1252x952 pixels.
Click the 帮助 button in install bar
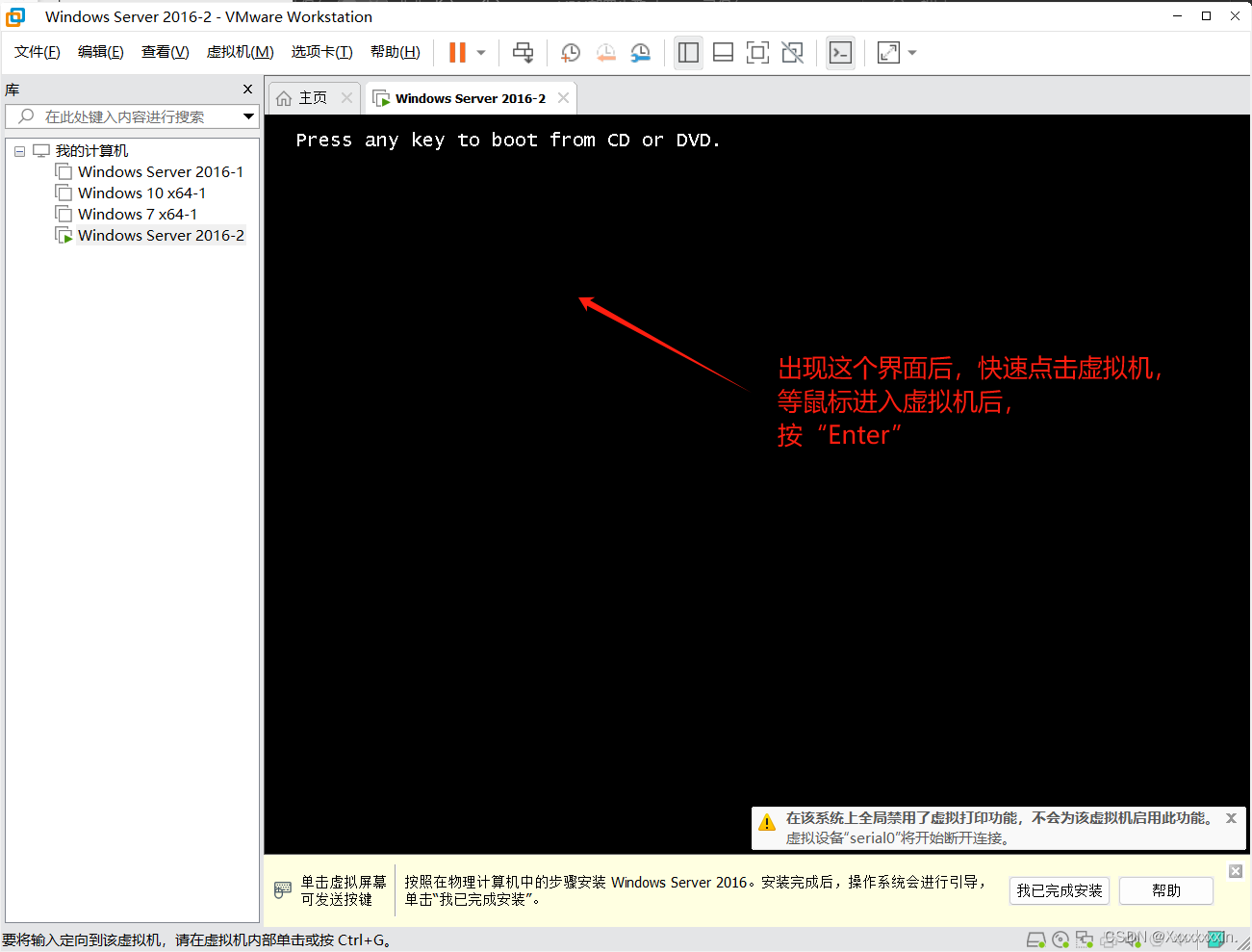pos(1166,891)
